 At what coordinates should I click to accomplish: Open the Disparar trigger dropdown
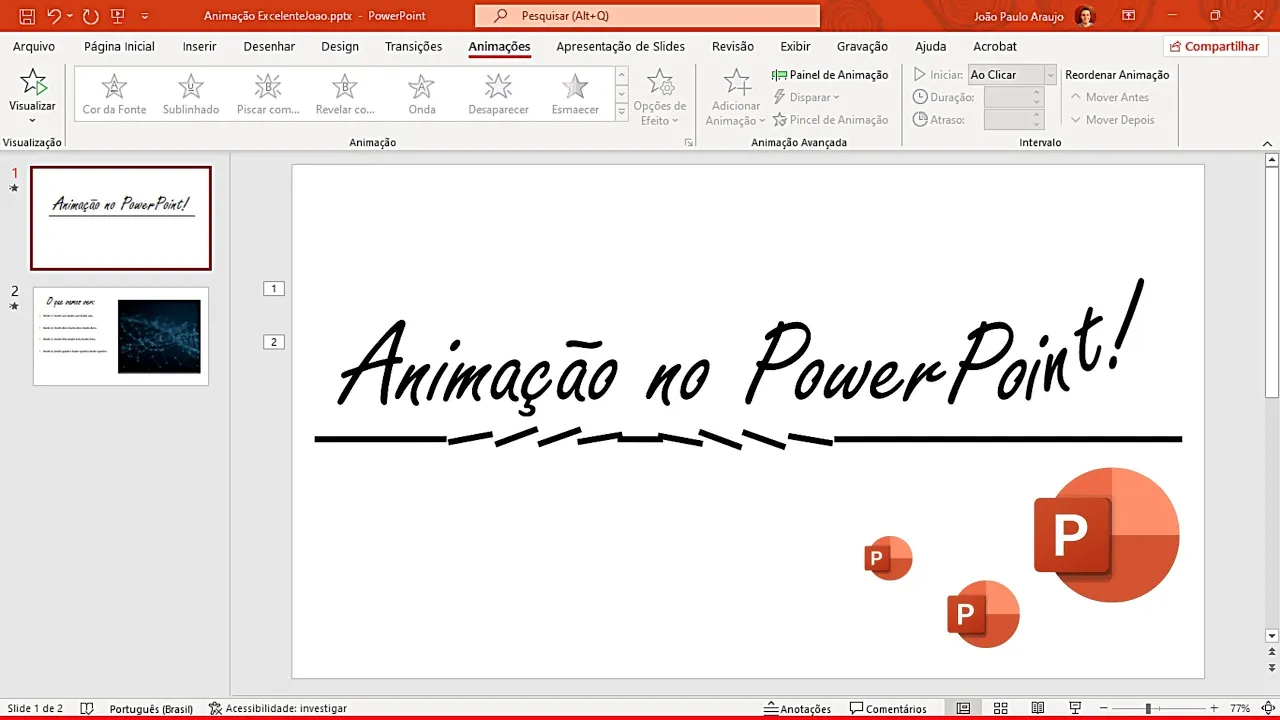pyautogui.click(x=807, y=97)
